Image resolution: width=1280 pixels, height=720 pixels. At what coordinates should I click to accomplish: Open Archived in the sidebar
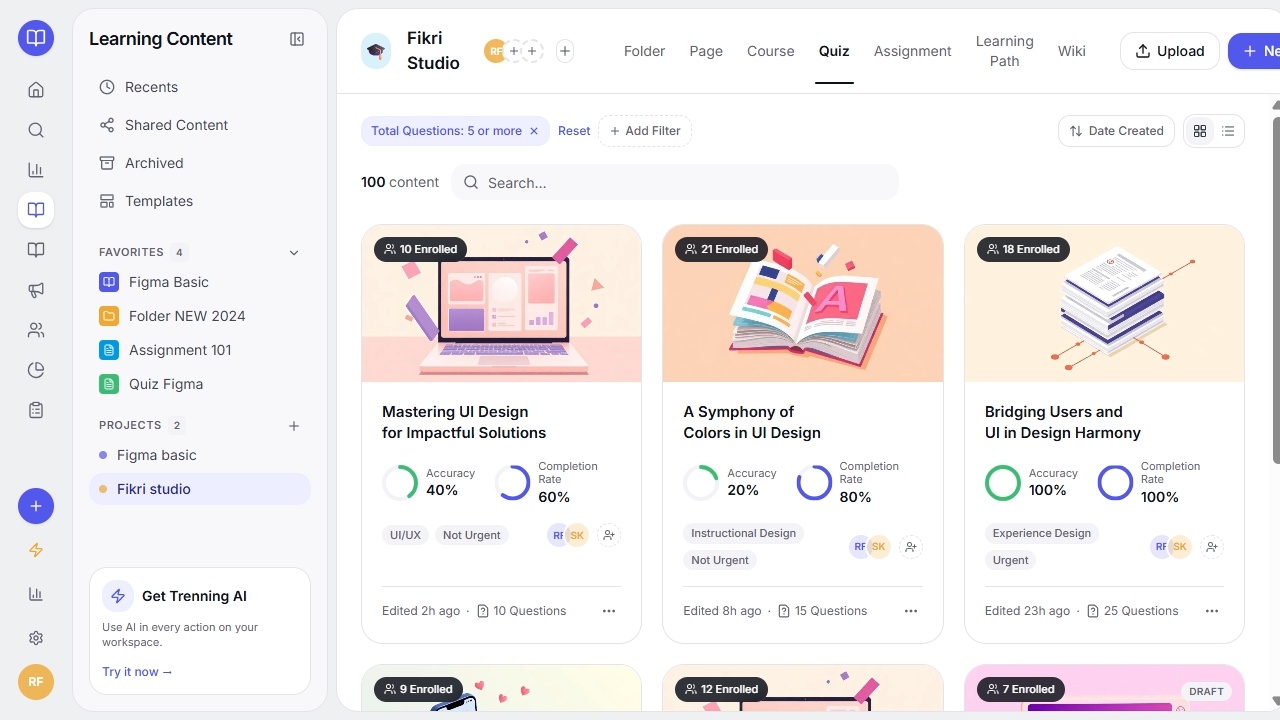[x=200, y=163]
